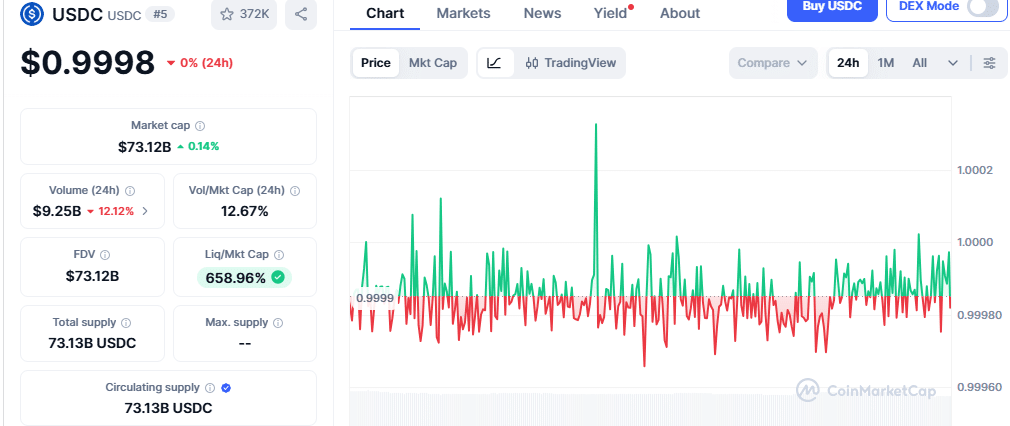Open chart settings sliders icon
Viewport: 1010px width, 426px height.
989,63
